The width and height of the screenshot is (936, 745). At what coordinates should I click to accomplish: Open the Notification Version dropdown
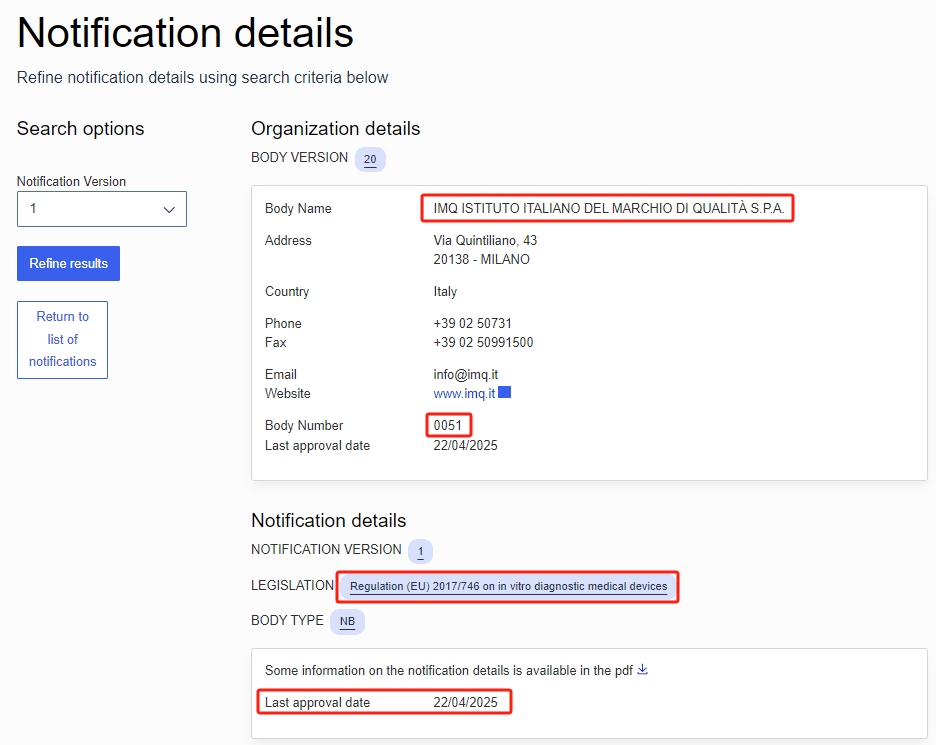[x=102, y=209]
